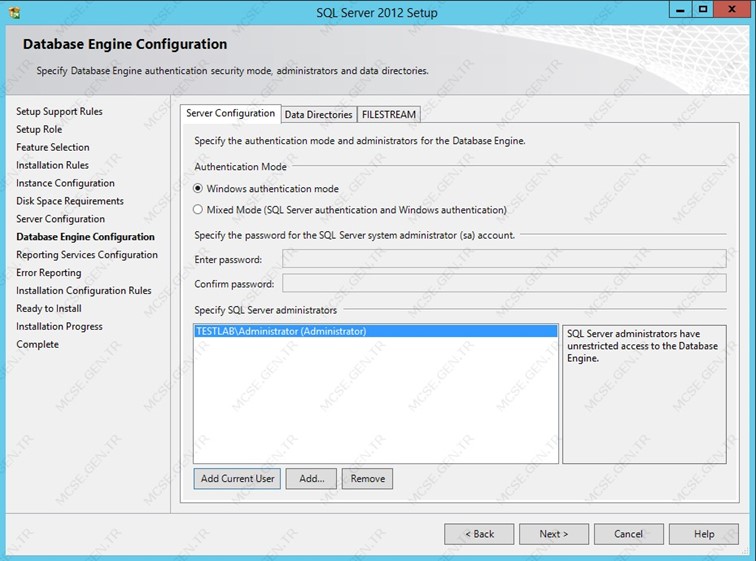The image size is (756, 561).
Task: Go to previous step with Back button
Action: [479, 534]
